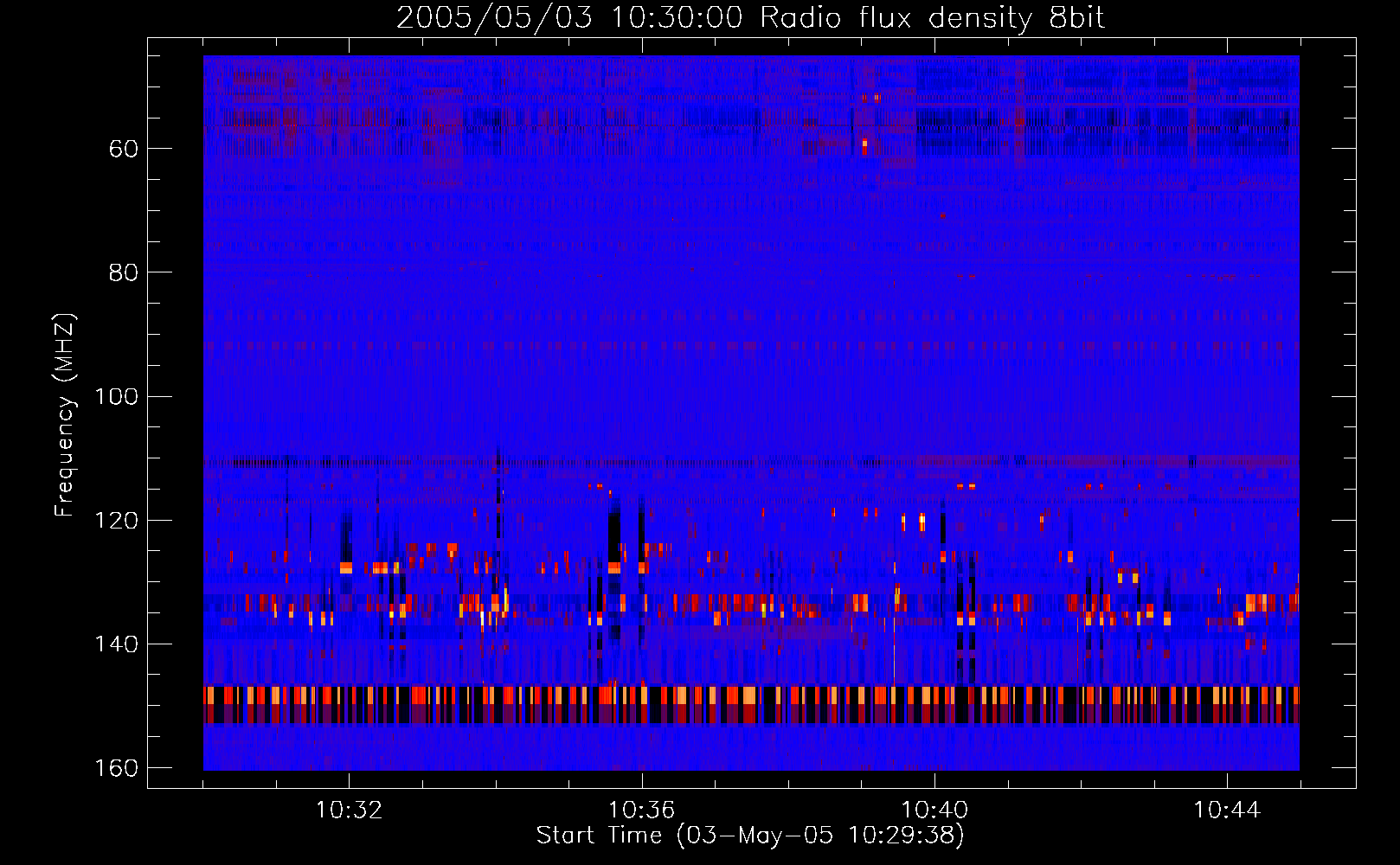
Task: Click the 10:36 time tick label
Action: tap(641, 811)
